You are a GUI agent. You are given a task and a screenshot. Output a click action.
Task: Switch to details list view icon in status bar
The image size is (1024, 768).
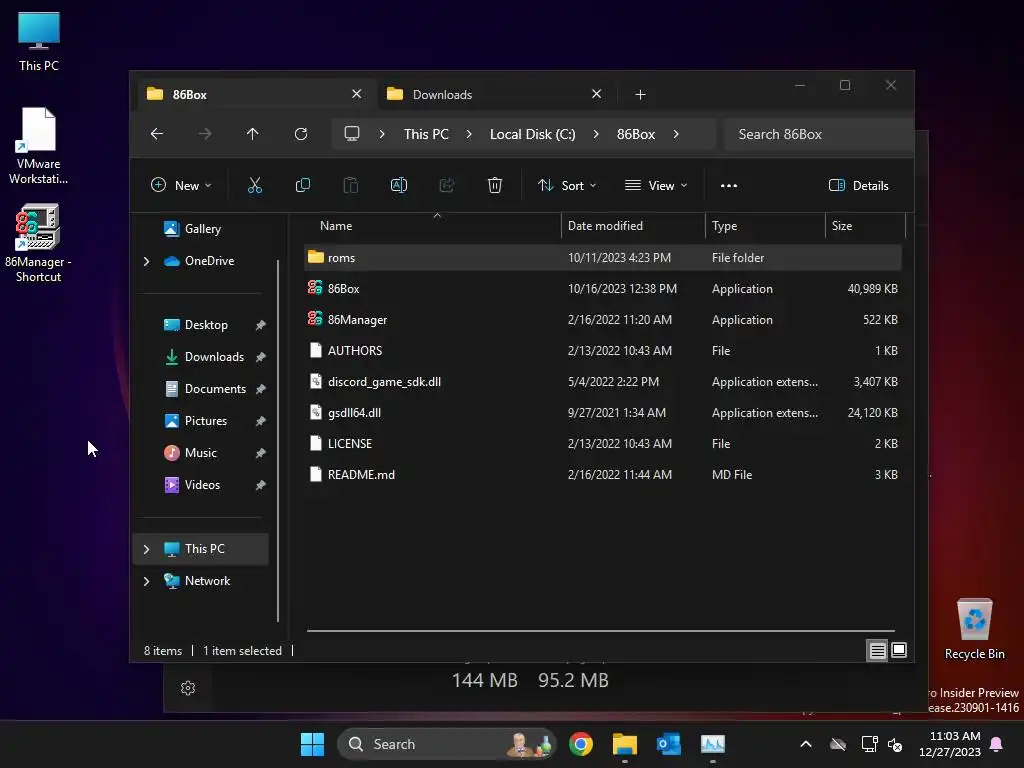tap(877, 650)
